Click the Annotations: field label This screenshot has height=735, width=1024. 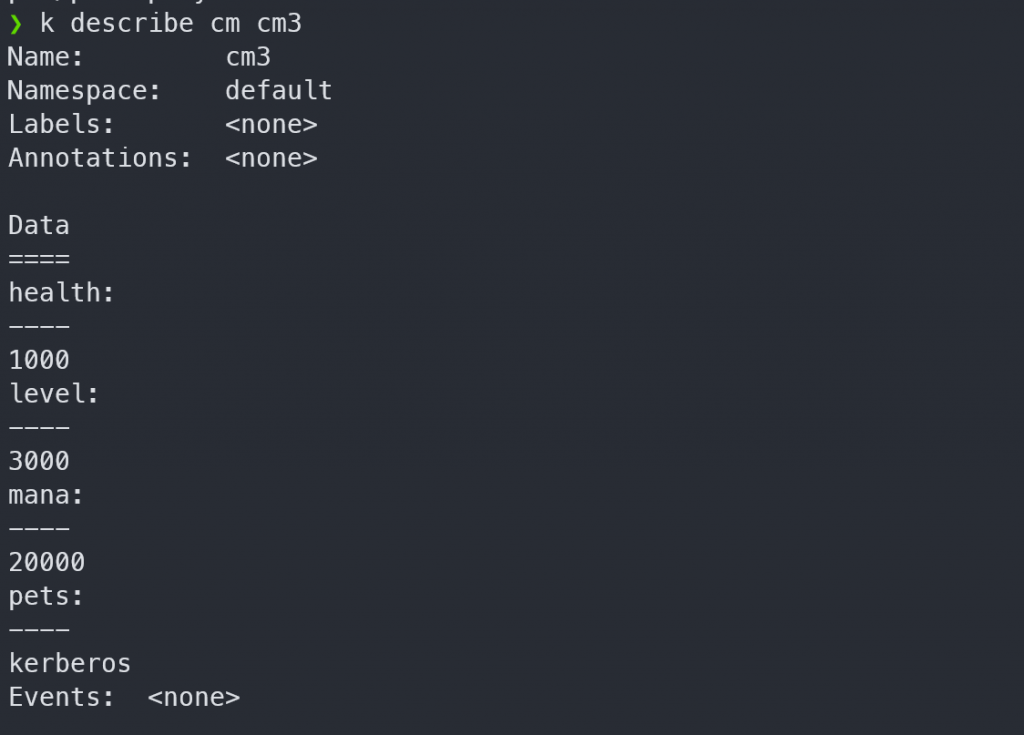click(100, 158)
